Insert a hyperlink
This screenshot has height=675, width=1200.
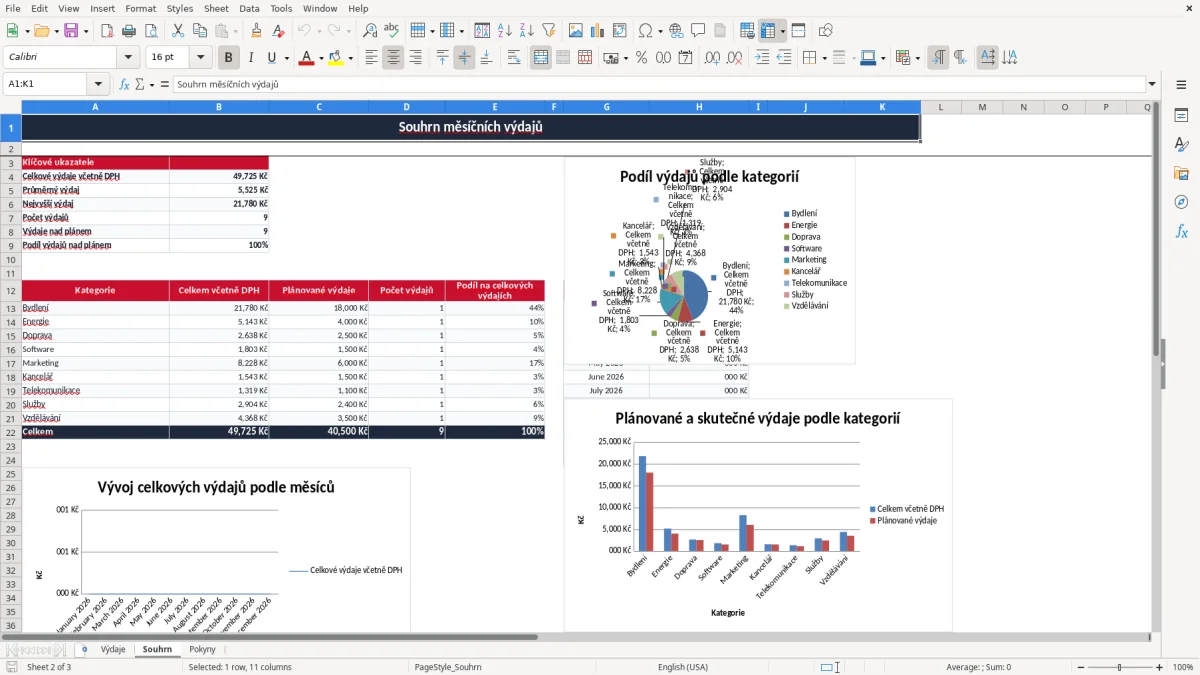click(x=676, y=31)
